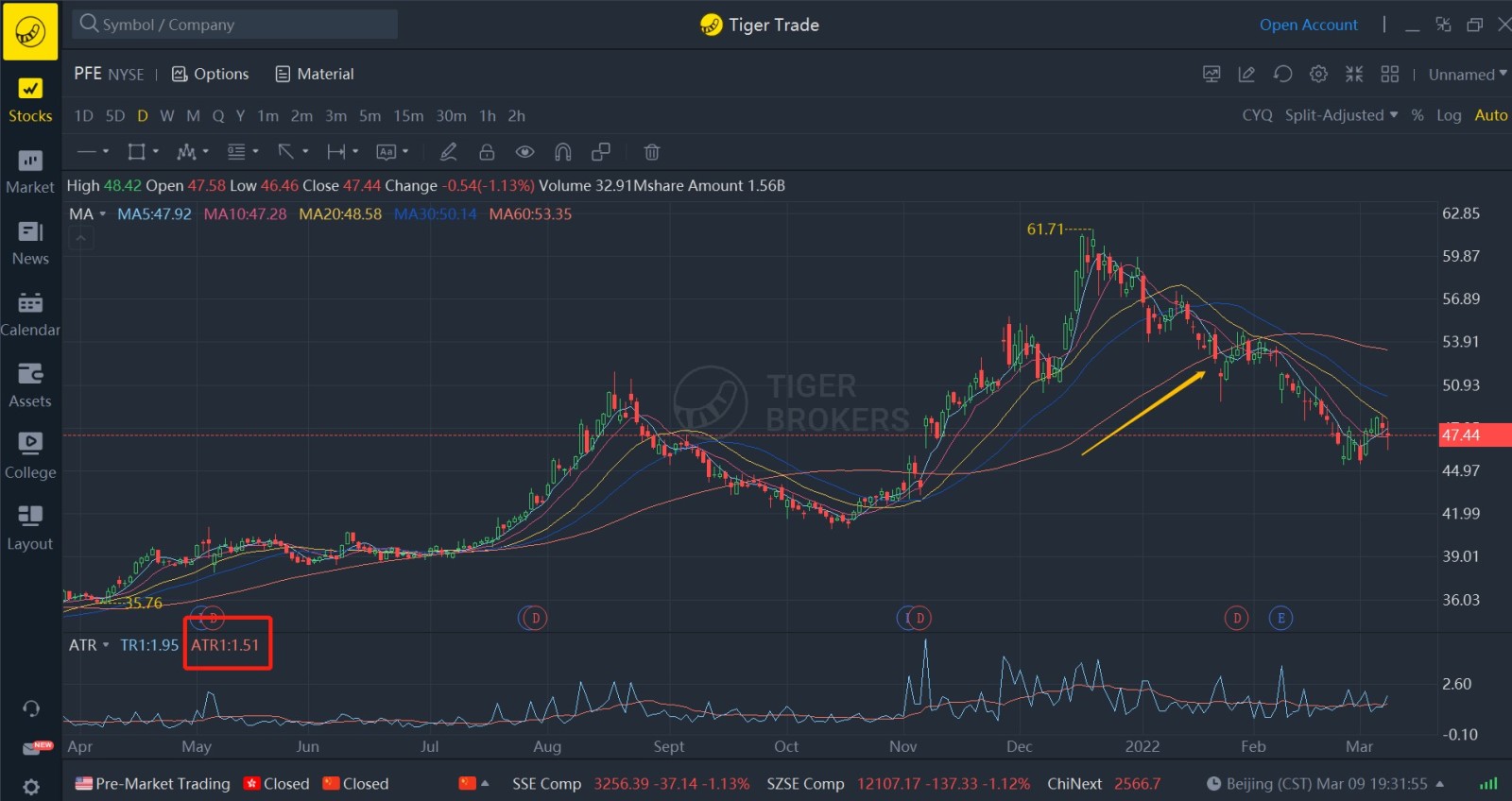Delete drawings with the trash icon
Image resolution: width=1512 pixels, height=801 pixels.
651,152
